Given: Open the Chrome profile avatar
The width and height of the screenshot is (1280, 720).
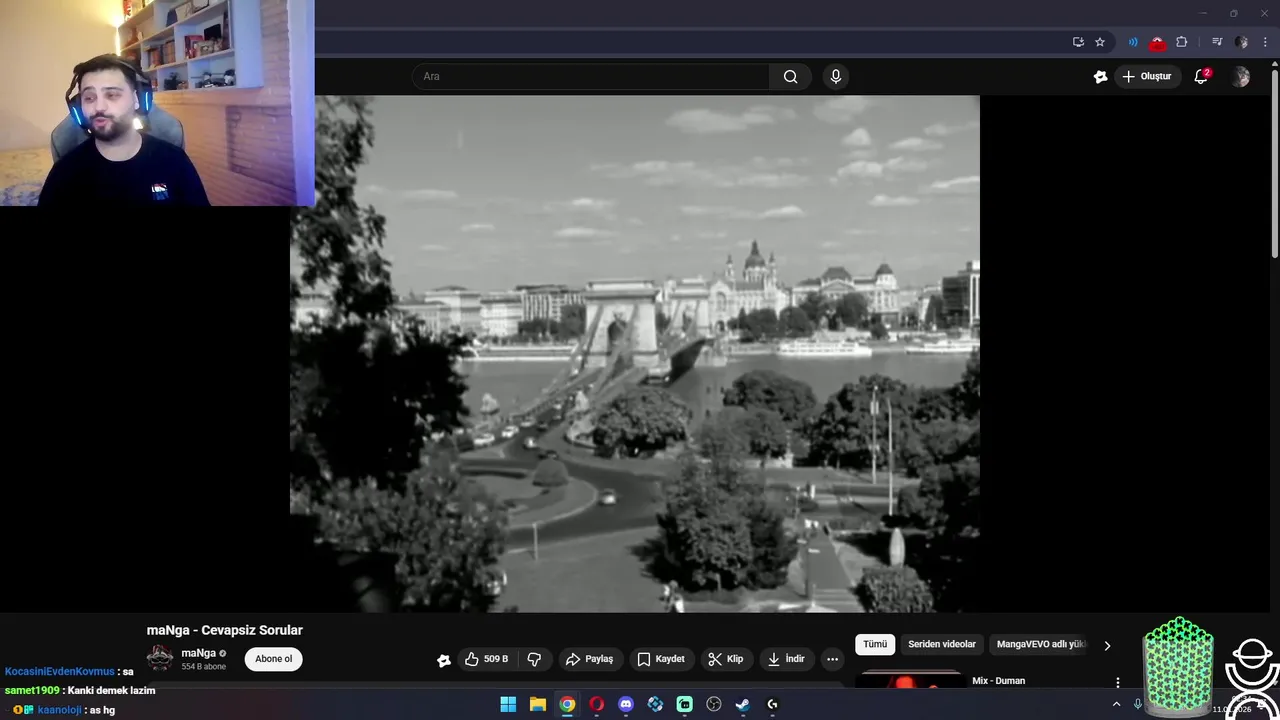Looking at the screenshot, I should pos(1241,42).
